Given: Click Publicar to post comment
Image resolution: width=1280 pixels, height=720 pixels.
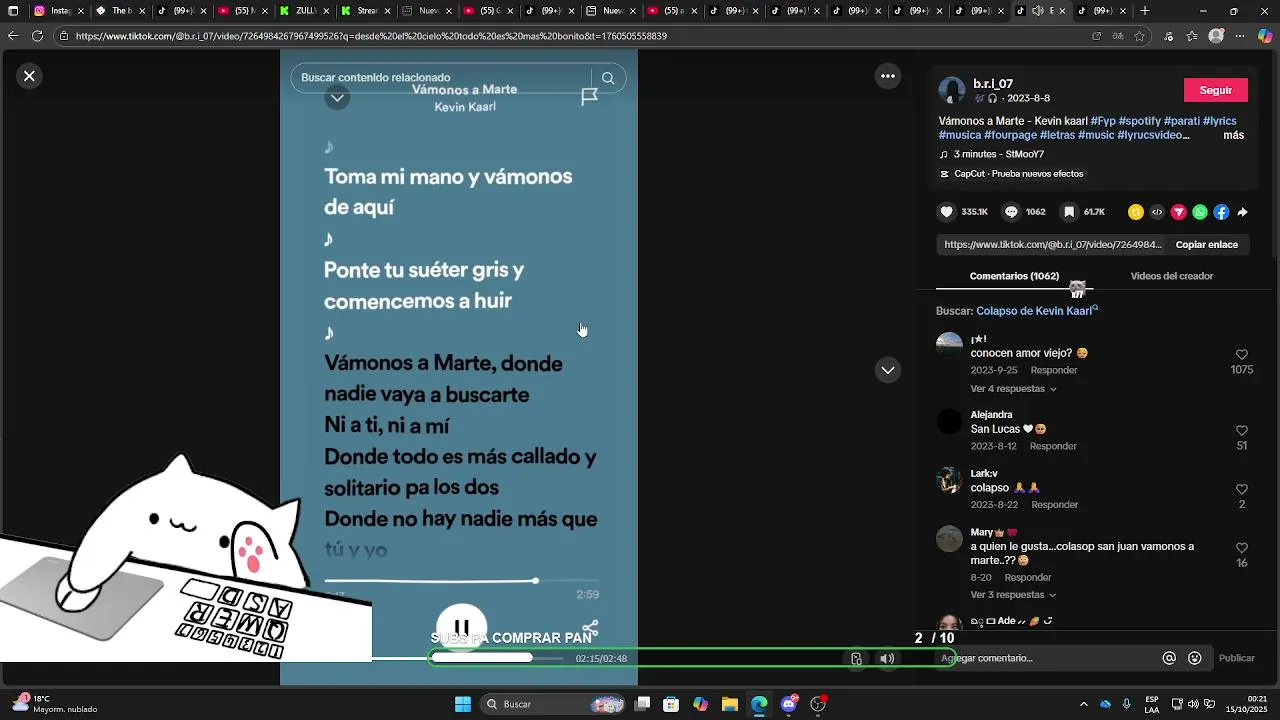Looking at the screenshot, I should tap(1236, 658).
